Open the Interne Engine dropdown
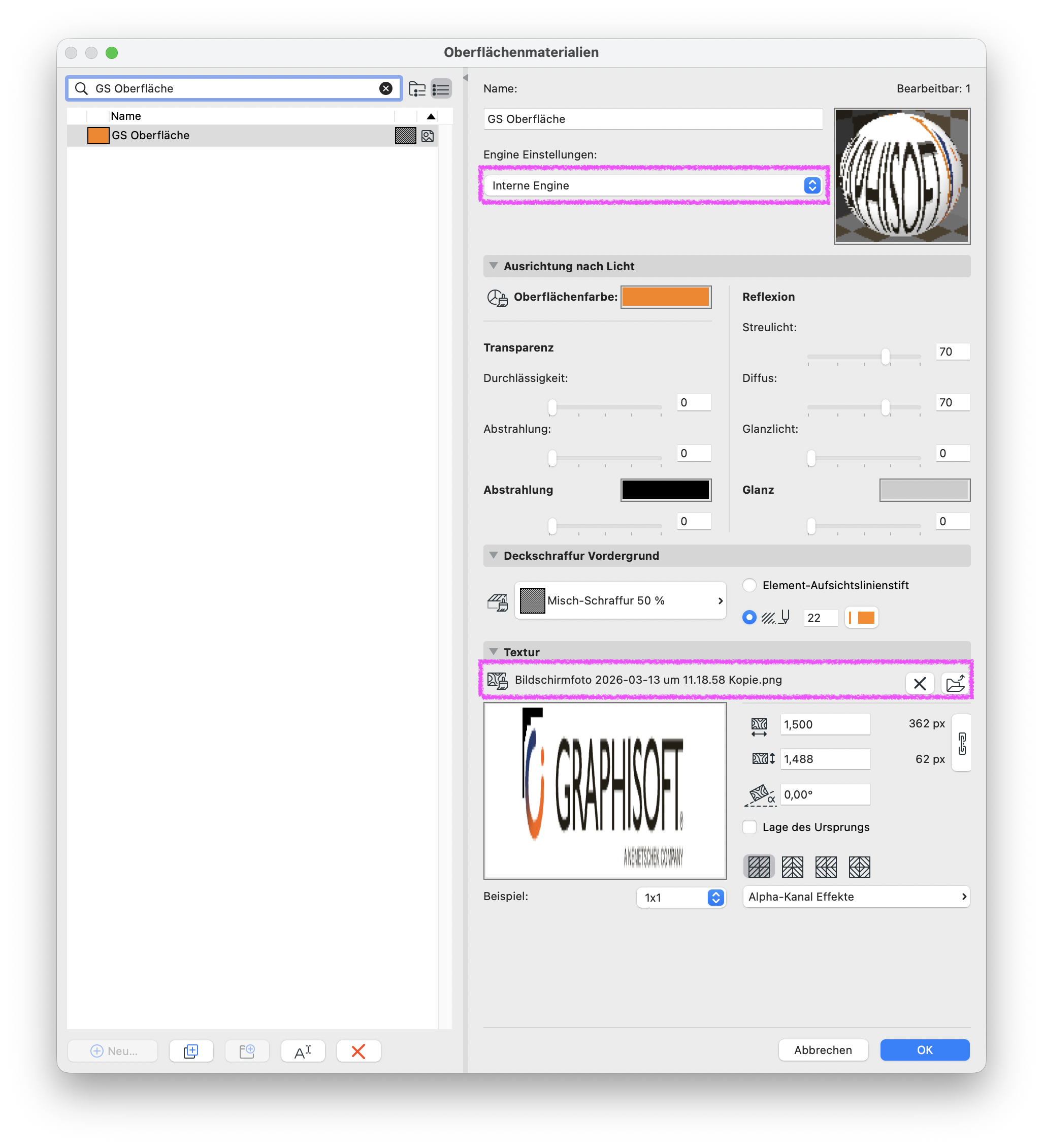 coord(654,185)
